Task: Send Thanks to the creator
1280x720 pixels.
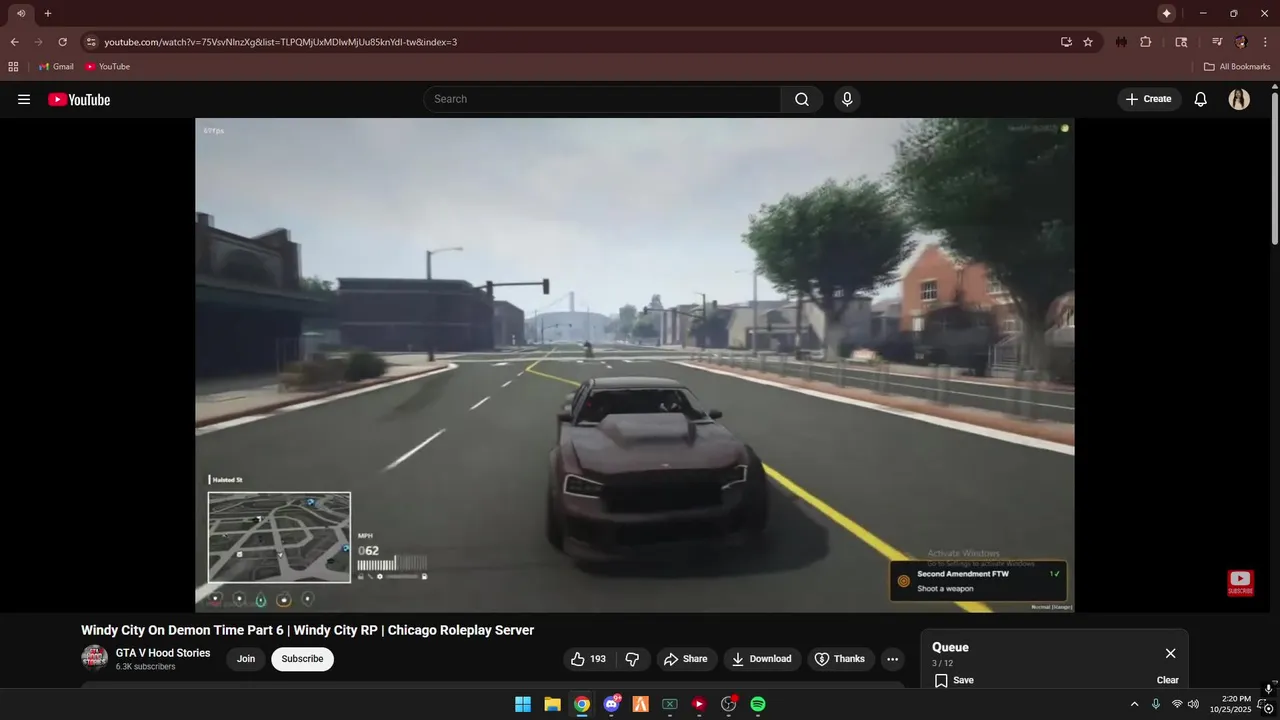Action: pos(840,659)
